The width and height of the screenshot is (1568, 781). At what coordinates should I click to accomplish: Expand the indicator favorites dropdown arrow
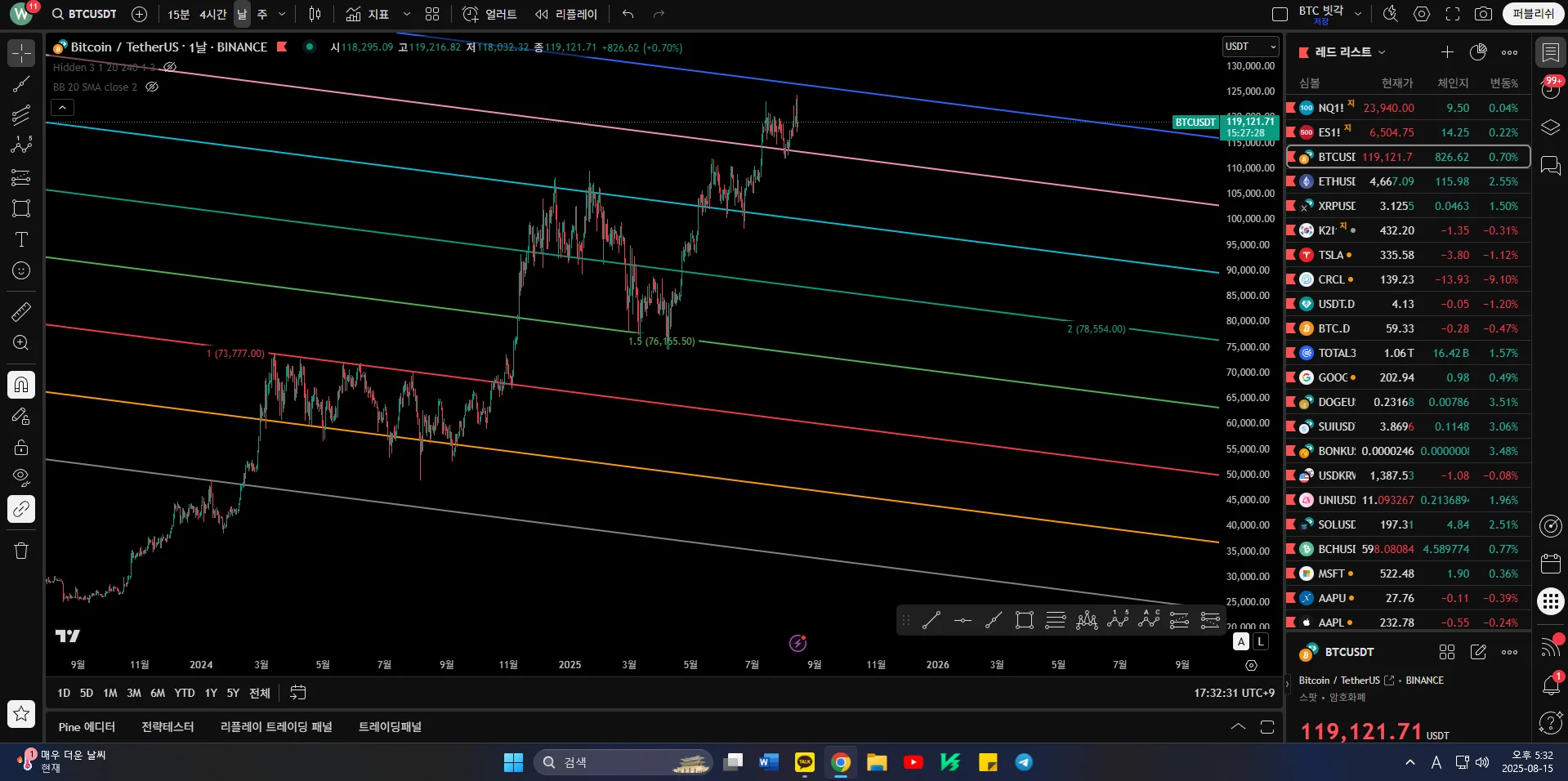(407, 14)
